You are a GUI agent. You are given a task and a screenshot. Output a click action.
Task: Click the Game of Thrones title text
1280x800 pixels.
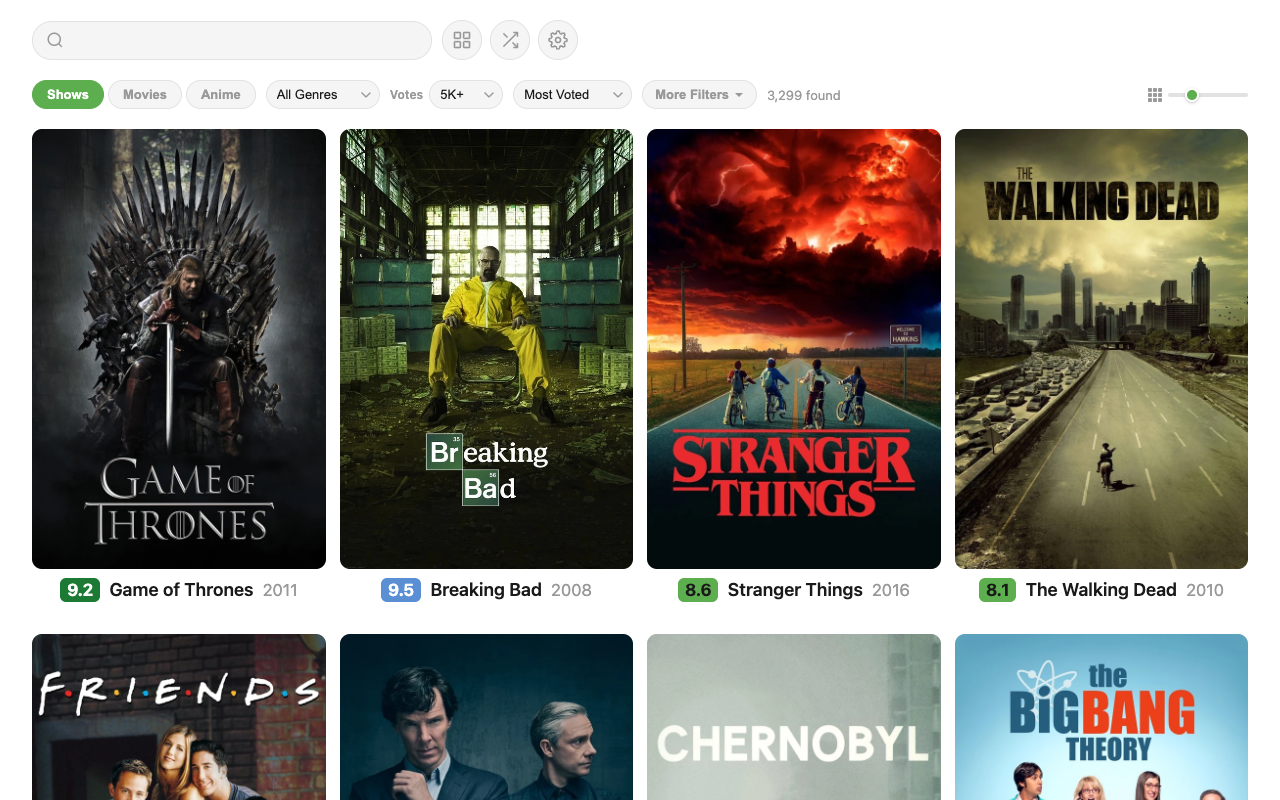click(x=181, y=590)
